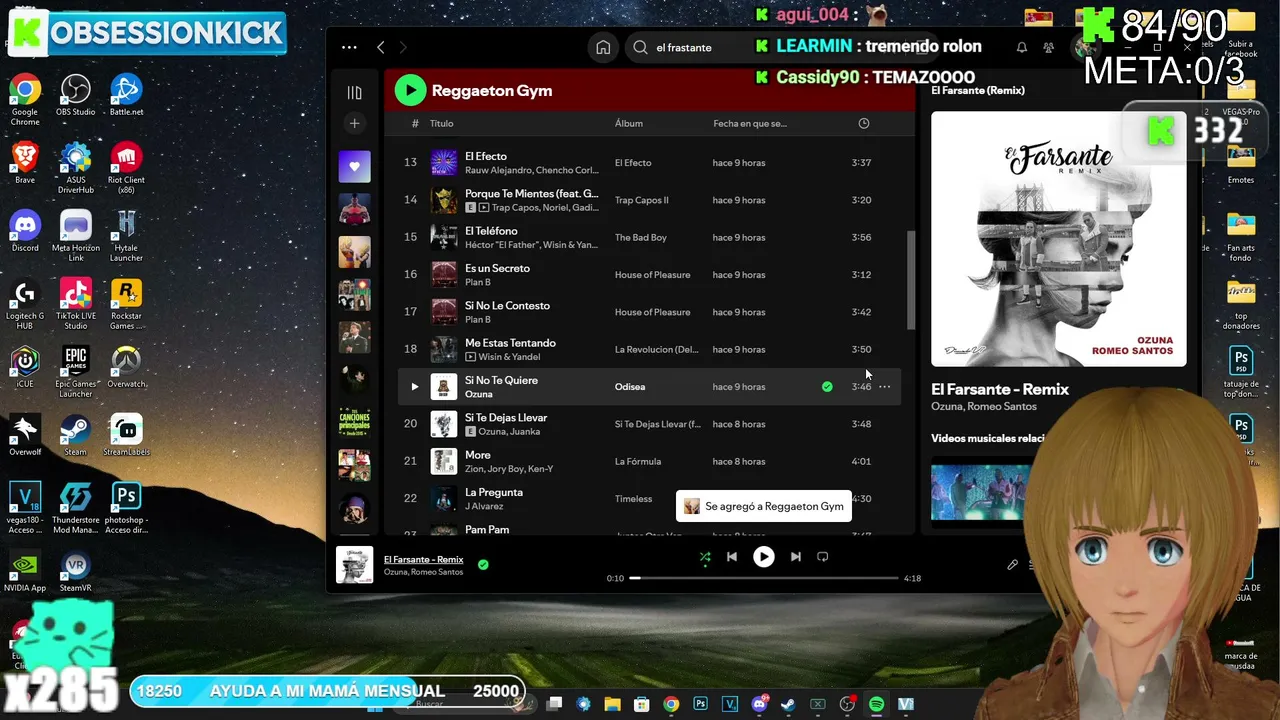This screenshot has width=1280, height=720.
Task: Go to Spotify Home
Action: (x=603, y=47)
